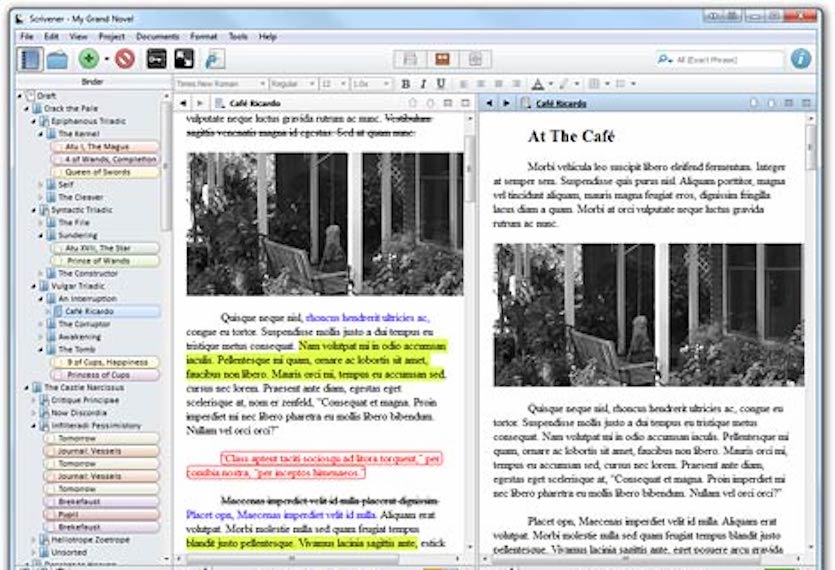Open the Keywords key icon
This screenshot has height=570, width=835.
point(157,59)
